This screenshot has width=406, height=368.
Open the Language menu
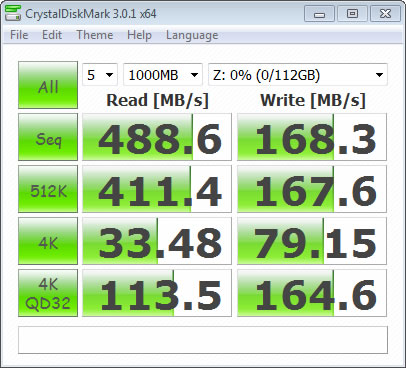tap(192, 35)
